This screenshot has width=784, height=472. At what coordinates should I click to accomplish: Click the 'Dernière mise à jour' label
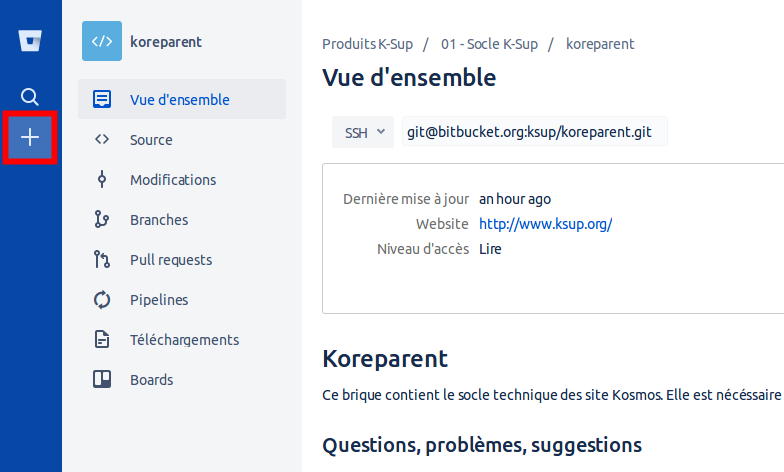(x=406, y=199)
